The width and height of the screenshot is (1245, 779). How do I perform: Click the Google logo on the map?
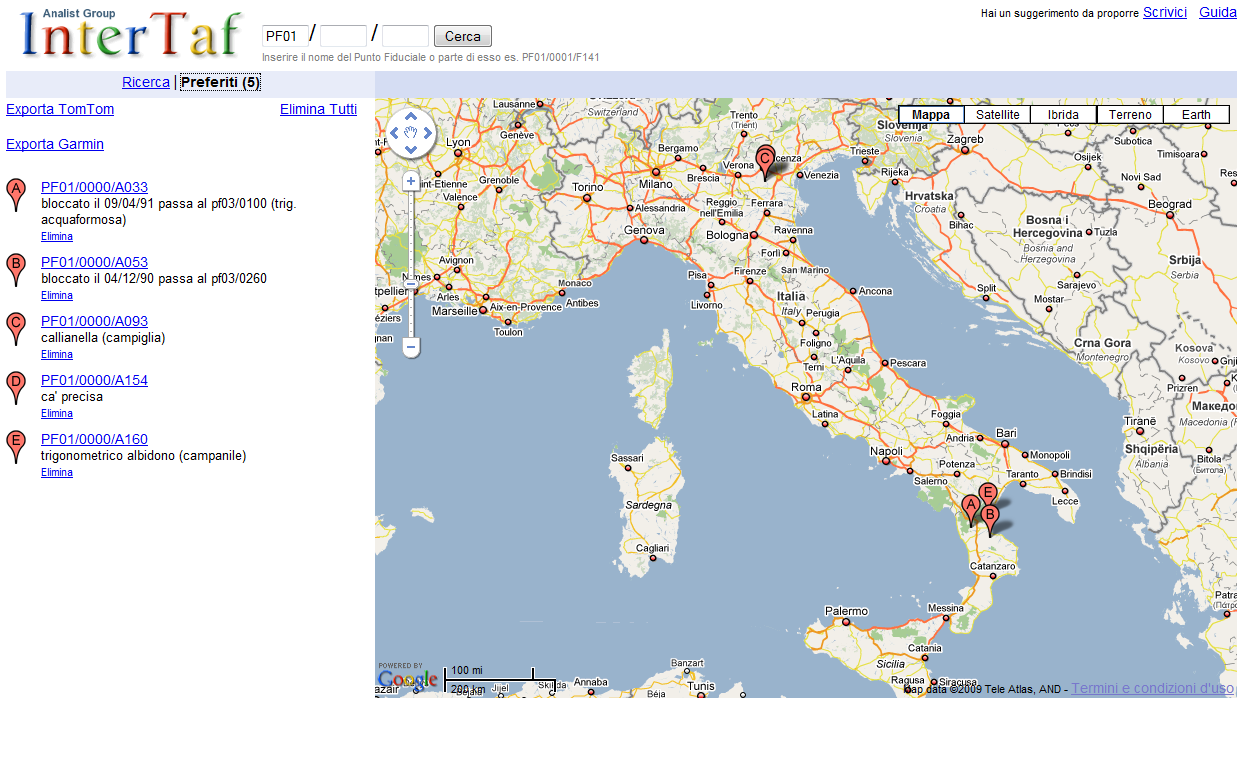pyautogui.click(x=408, y=679)
